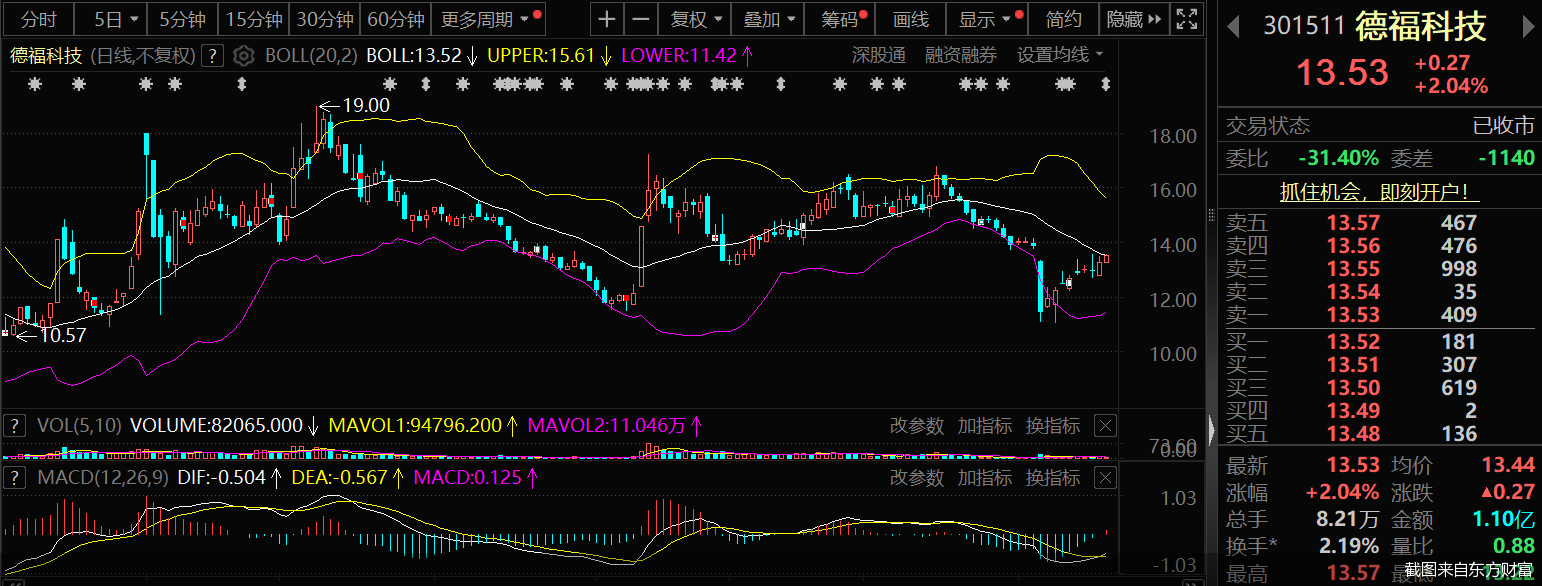Toggle the 简约 simple view mode
This screenshot has height=586, width=1542.
(x=1064, y=19)
